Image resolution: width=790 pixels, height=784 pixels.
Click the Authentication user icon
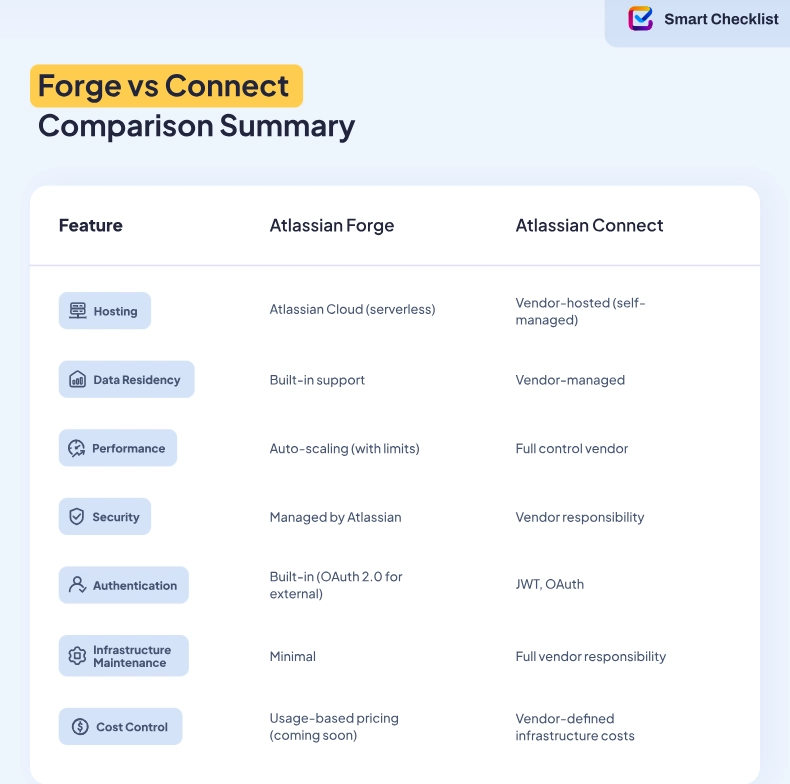(x=77, y=585)
